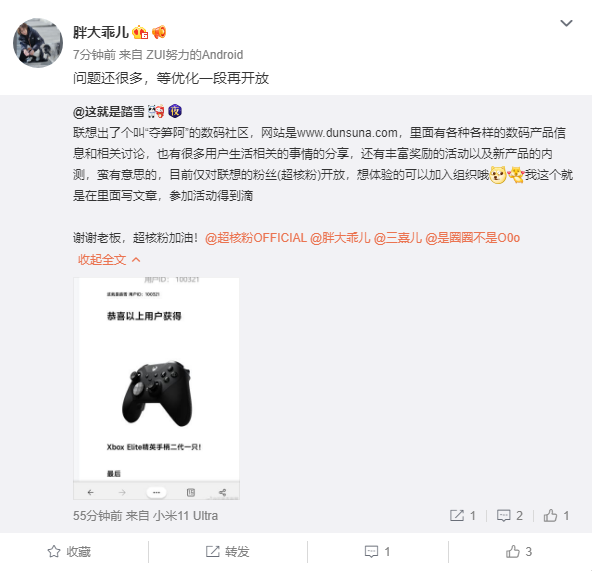Screen dimensions: 592x571
Task: Toggle the thumbs-up like with 3
Action: 519,552
